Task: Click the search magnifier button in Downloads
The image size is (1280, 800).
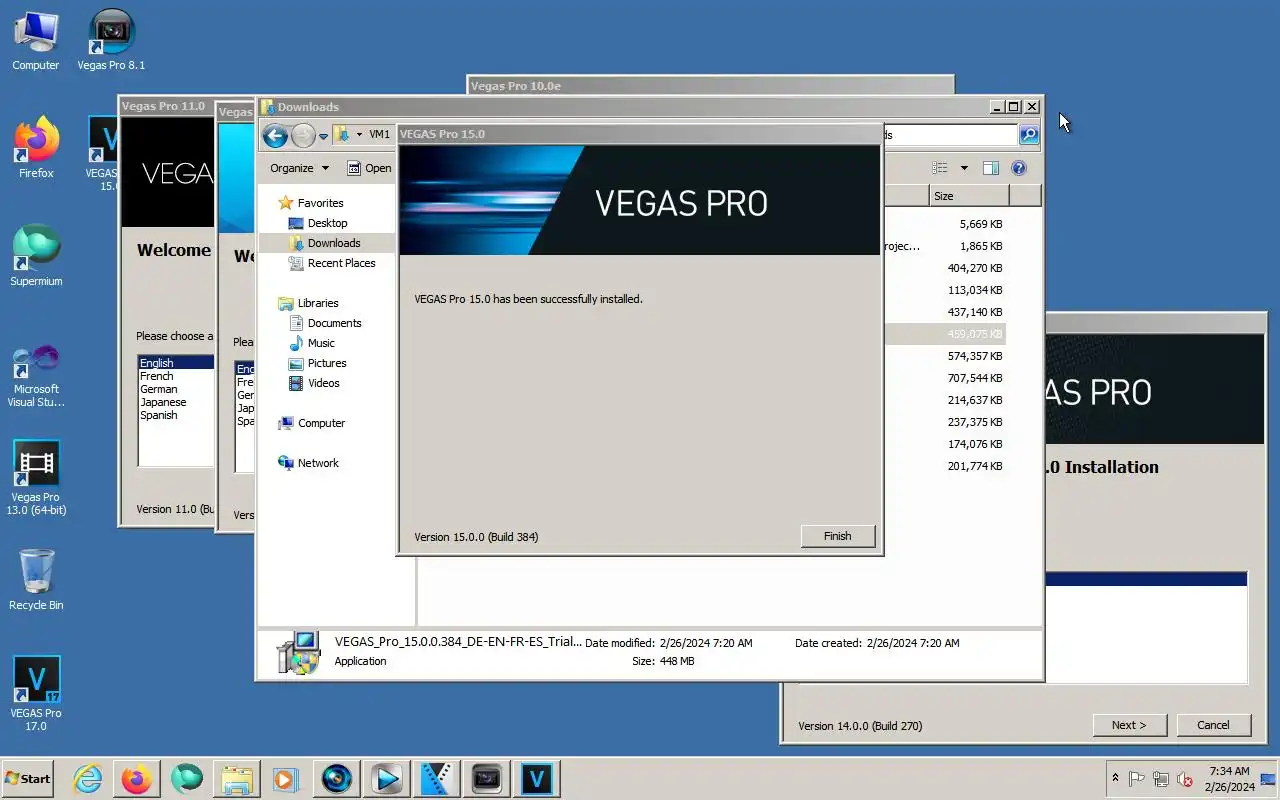Action: coord(1029,135)
